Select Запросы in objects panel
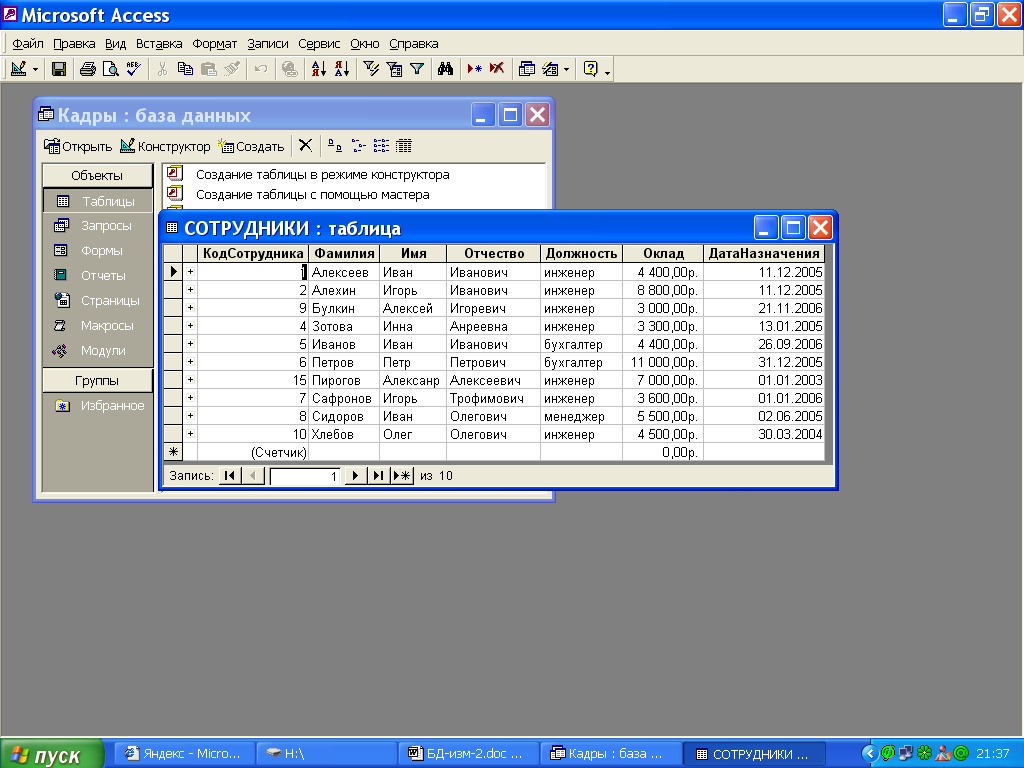The height and width of the screenshot is (768, 1024). tap(98, 226)
